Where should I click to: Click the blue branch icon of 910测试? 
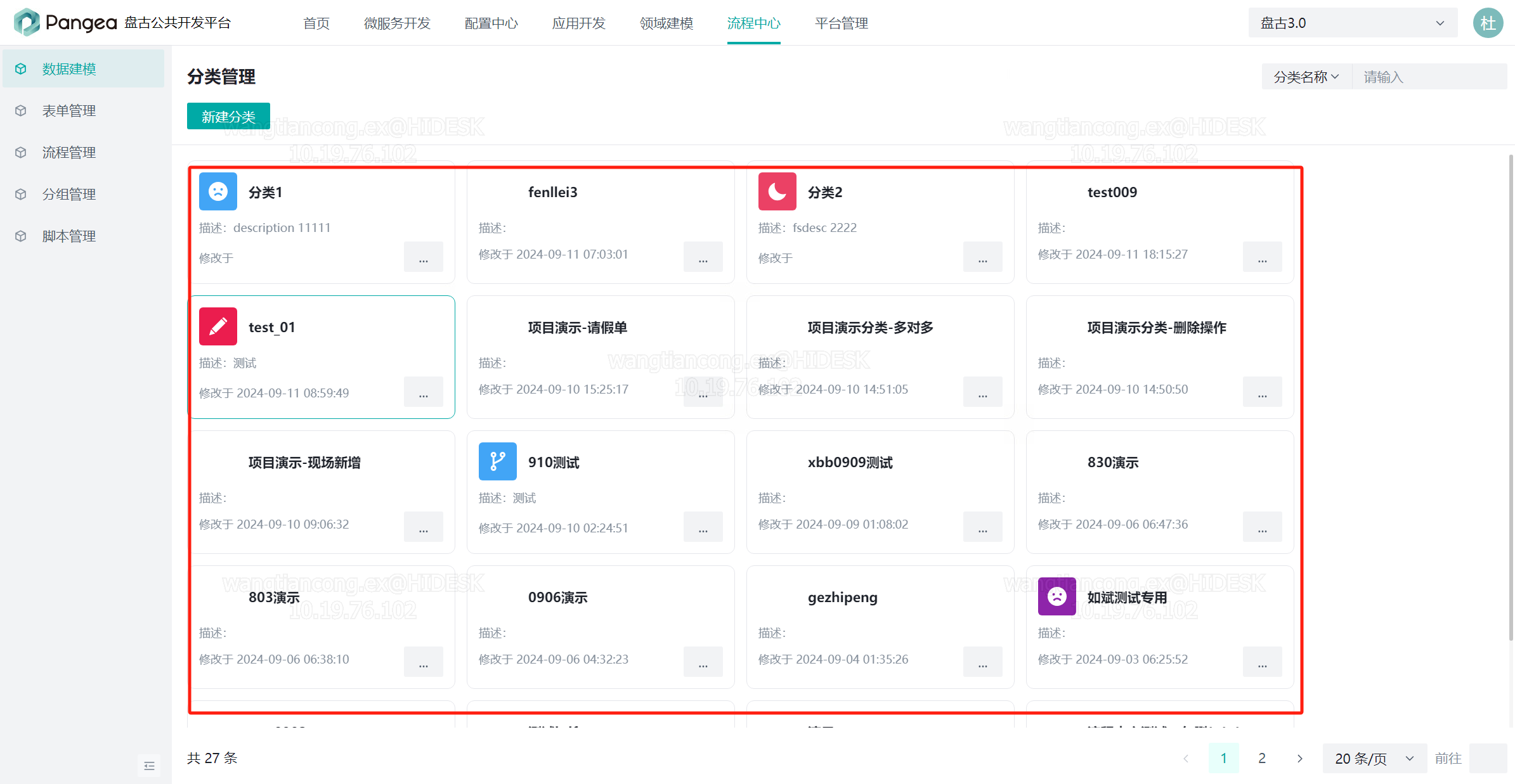coord(498,461)
